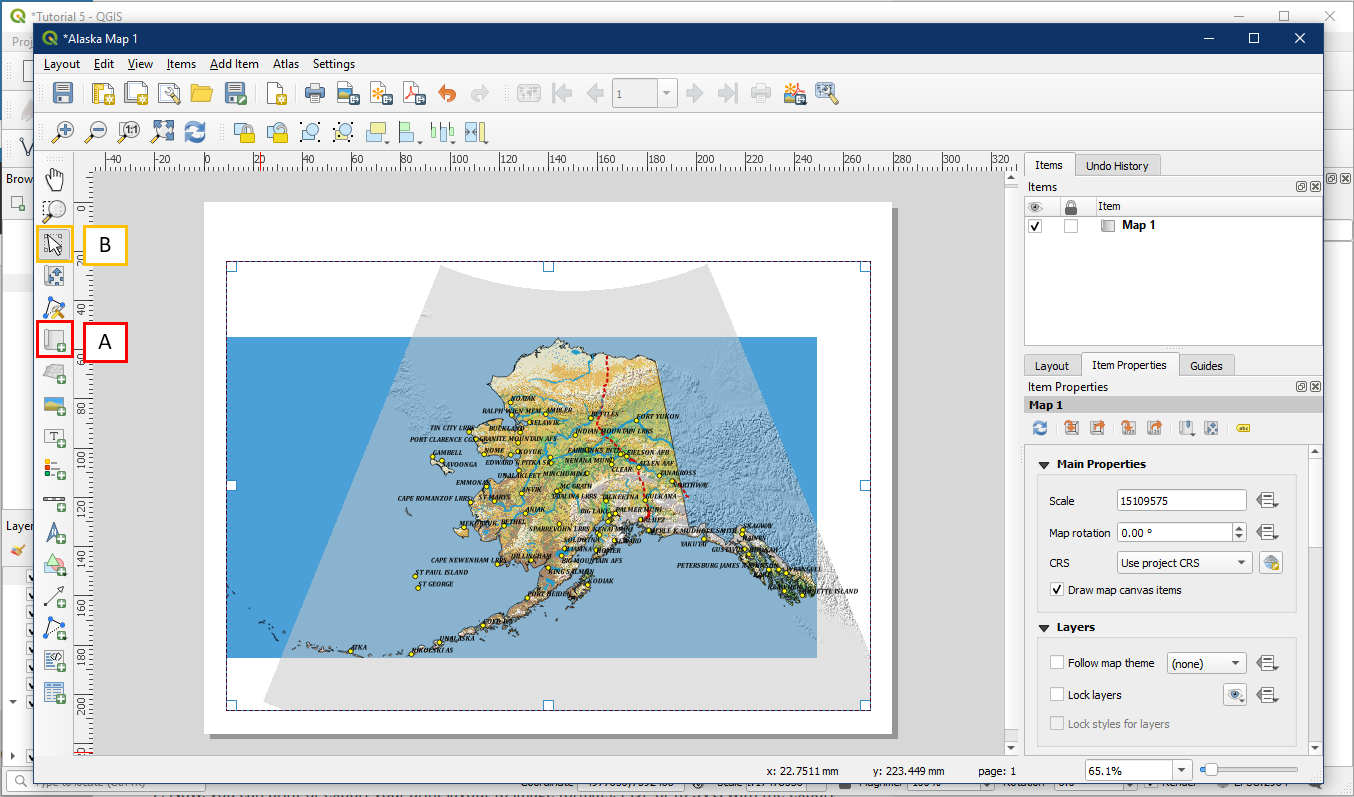Toggle visibility checkbox for Map 1
Viewport: 1354px width, 797px height.
[1035, 226]
